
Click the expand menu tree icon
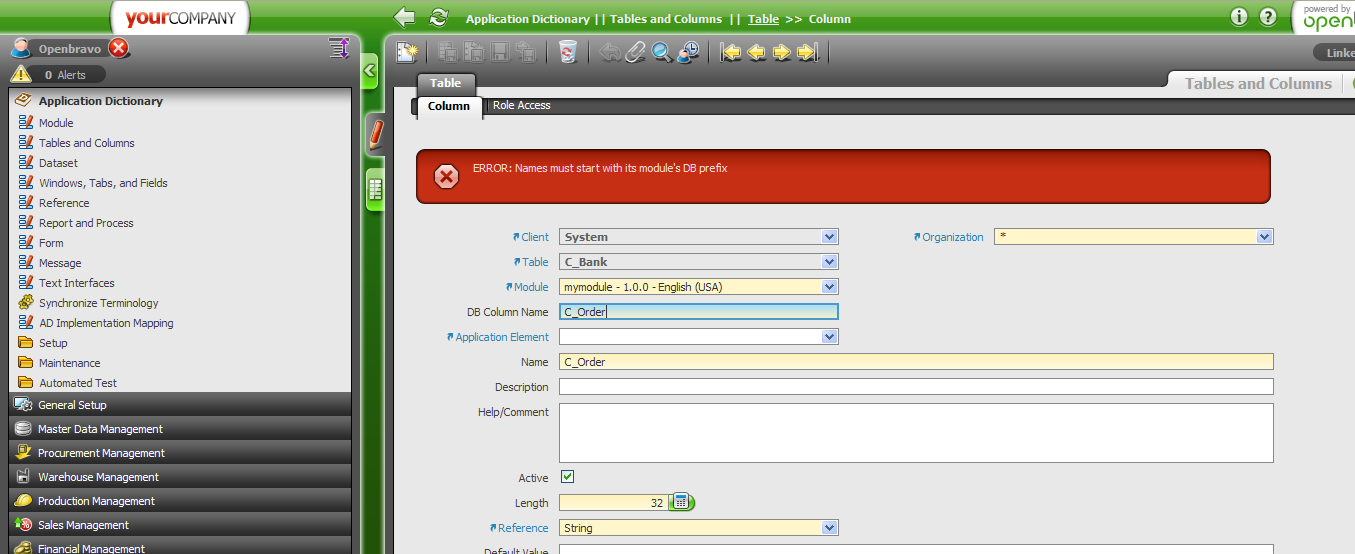coord(338,48)
